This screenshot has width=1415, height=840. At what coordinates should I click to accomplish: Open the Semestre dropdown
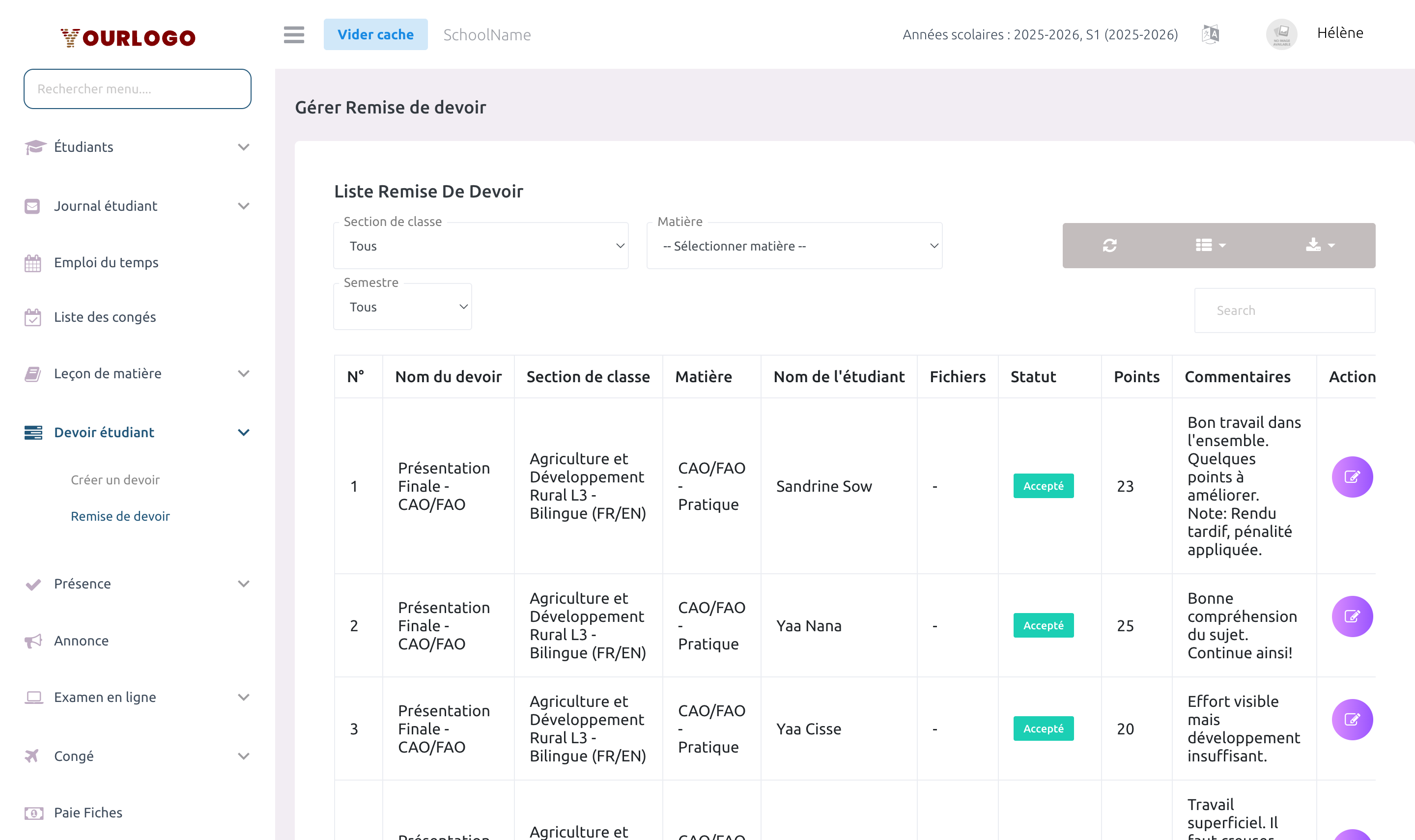click(x=402, y=307)
